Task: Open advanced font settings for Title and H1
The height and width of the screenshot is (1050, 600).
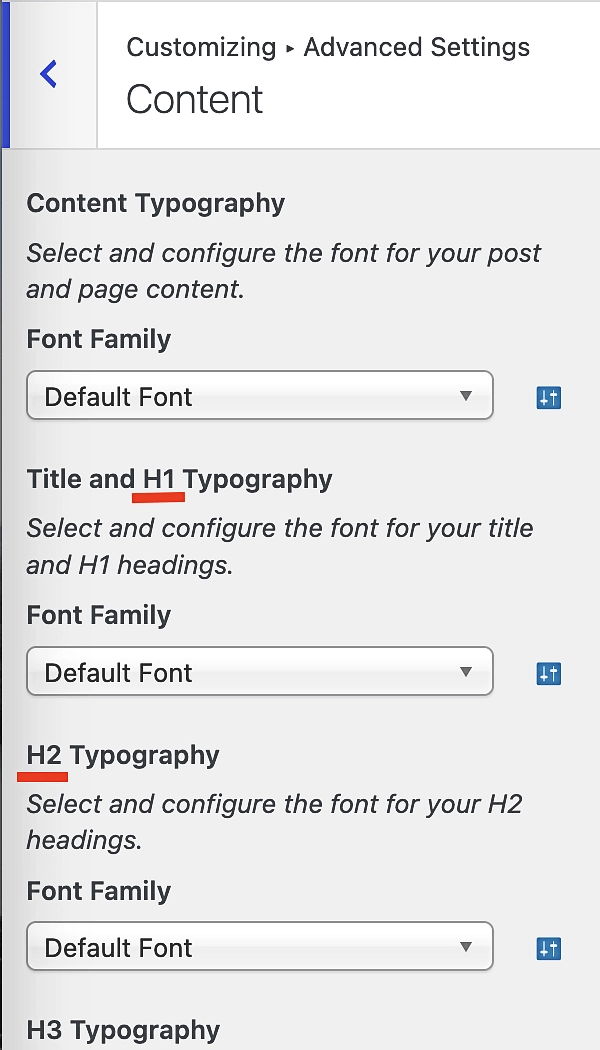Action: [548, 674]
